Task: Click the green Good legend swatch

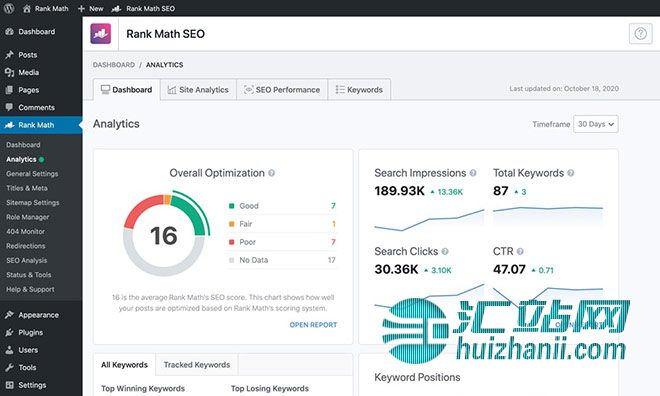Action: click(231, 206)
